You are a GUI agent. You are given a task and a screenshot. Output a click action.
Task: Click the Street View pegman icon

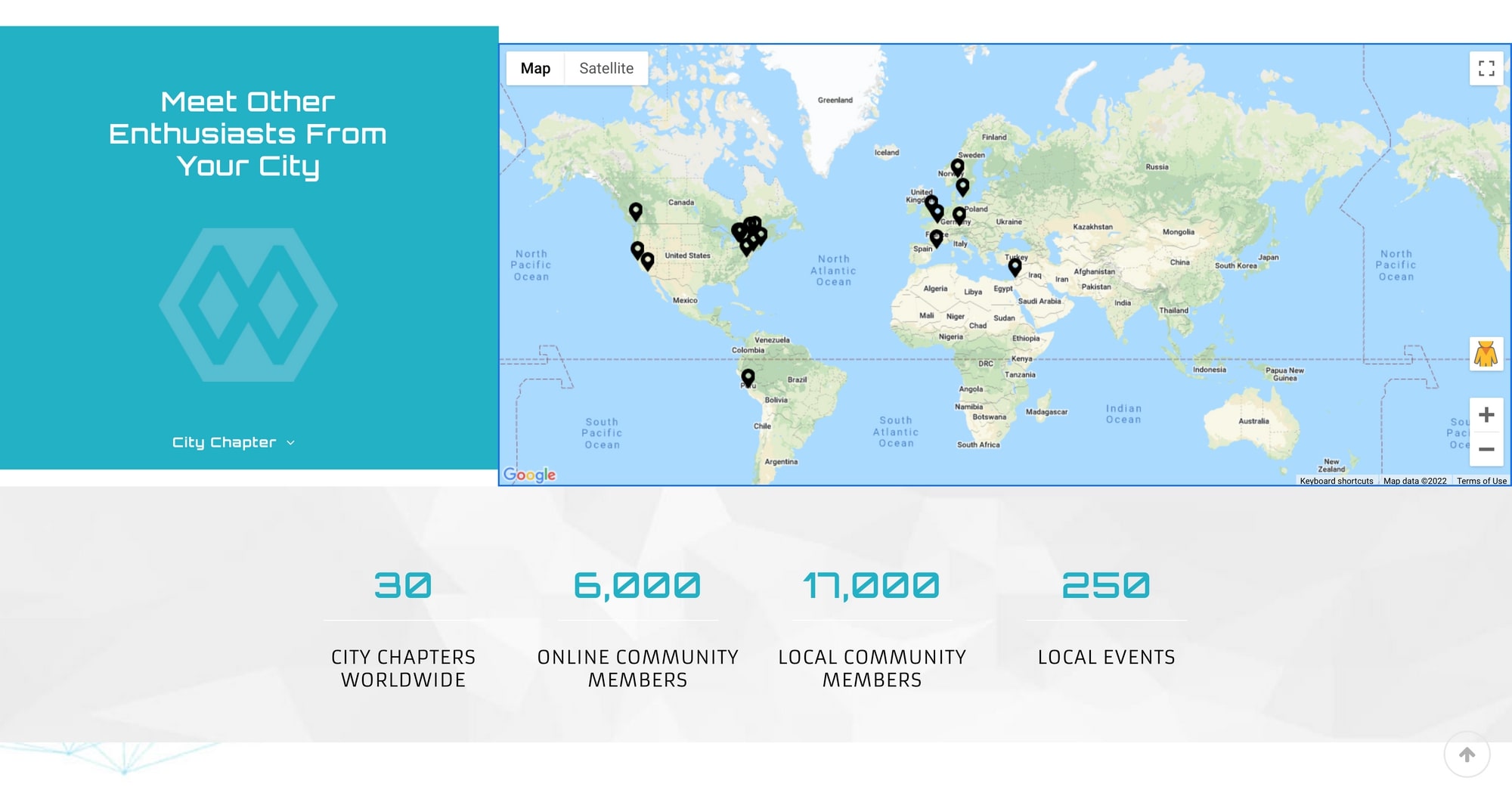1486,354
